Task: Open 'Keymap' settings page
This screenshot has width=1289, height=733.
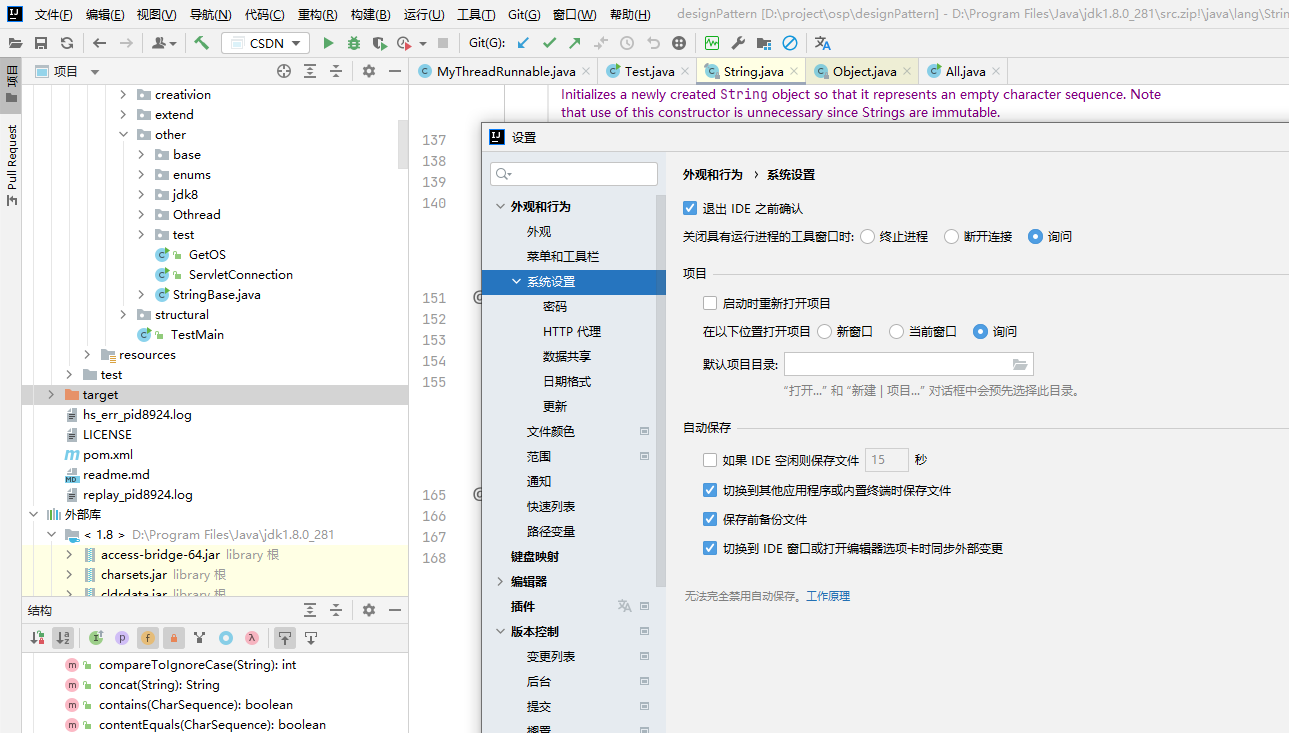Action: pyautogui.click(x=535, y=556)
